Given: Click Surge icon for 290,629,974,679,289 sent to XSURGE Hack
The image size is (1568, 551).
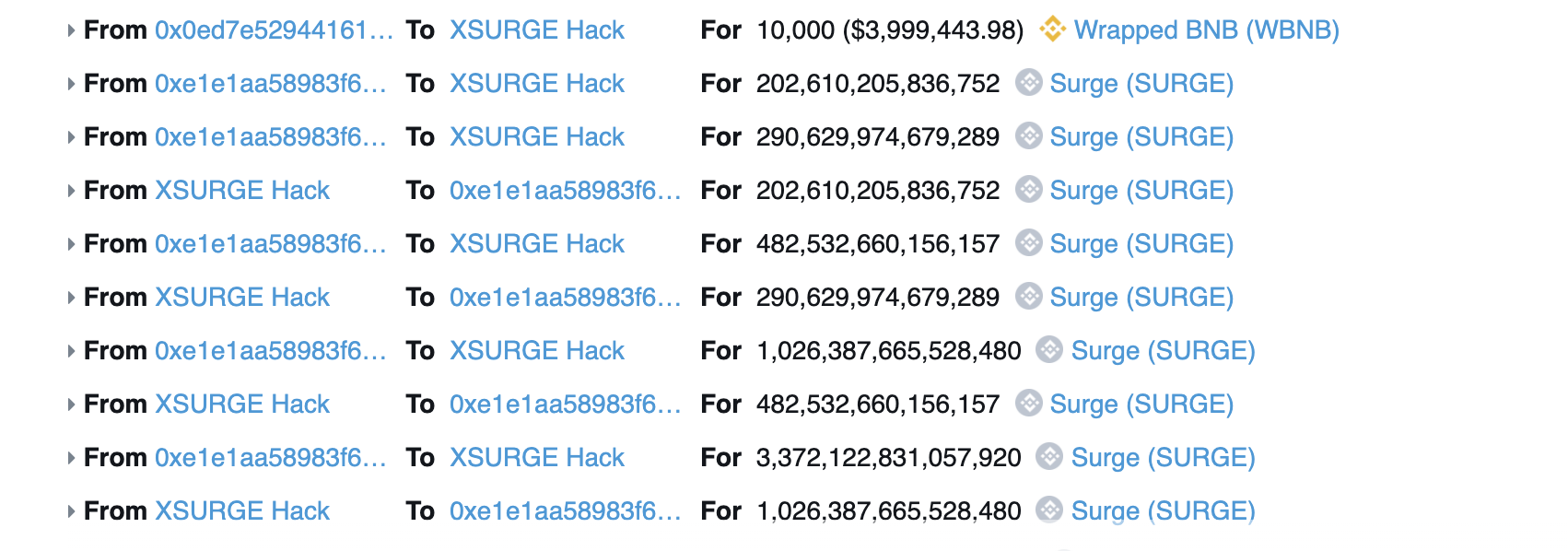Looking at the screenshot, I should pos(1028,136).
